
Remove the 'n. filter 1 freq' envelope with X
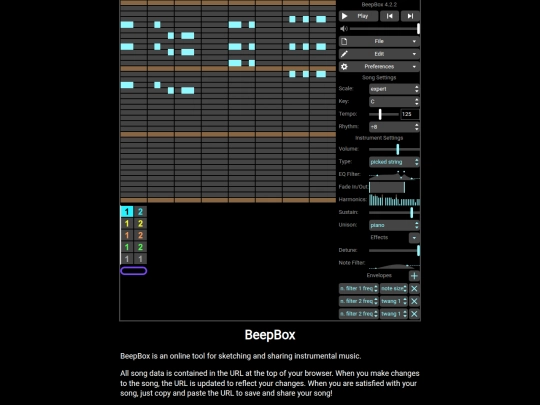[414, 289]
